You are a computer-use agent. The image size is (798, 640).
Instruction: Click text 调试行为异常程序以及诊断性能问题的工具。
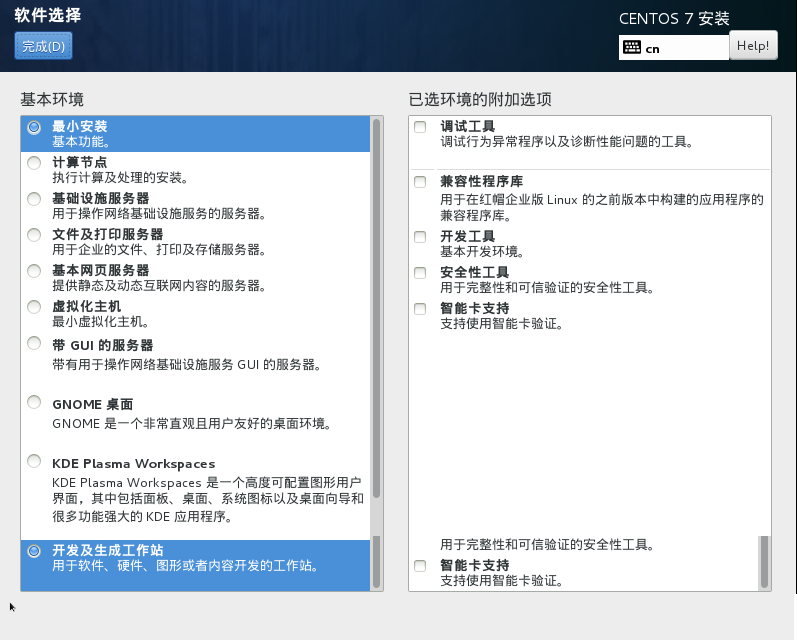567,141
